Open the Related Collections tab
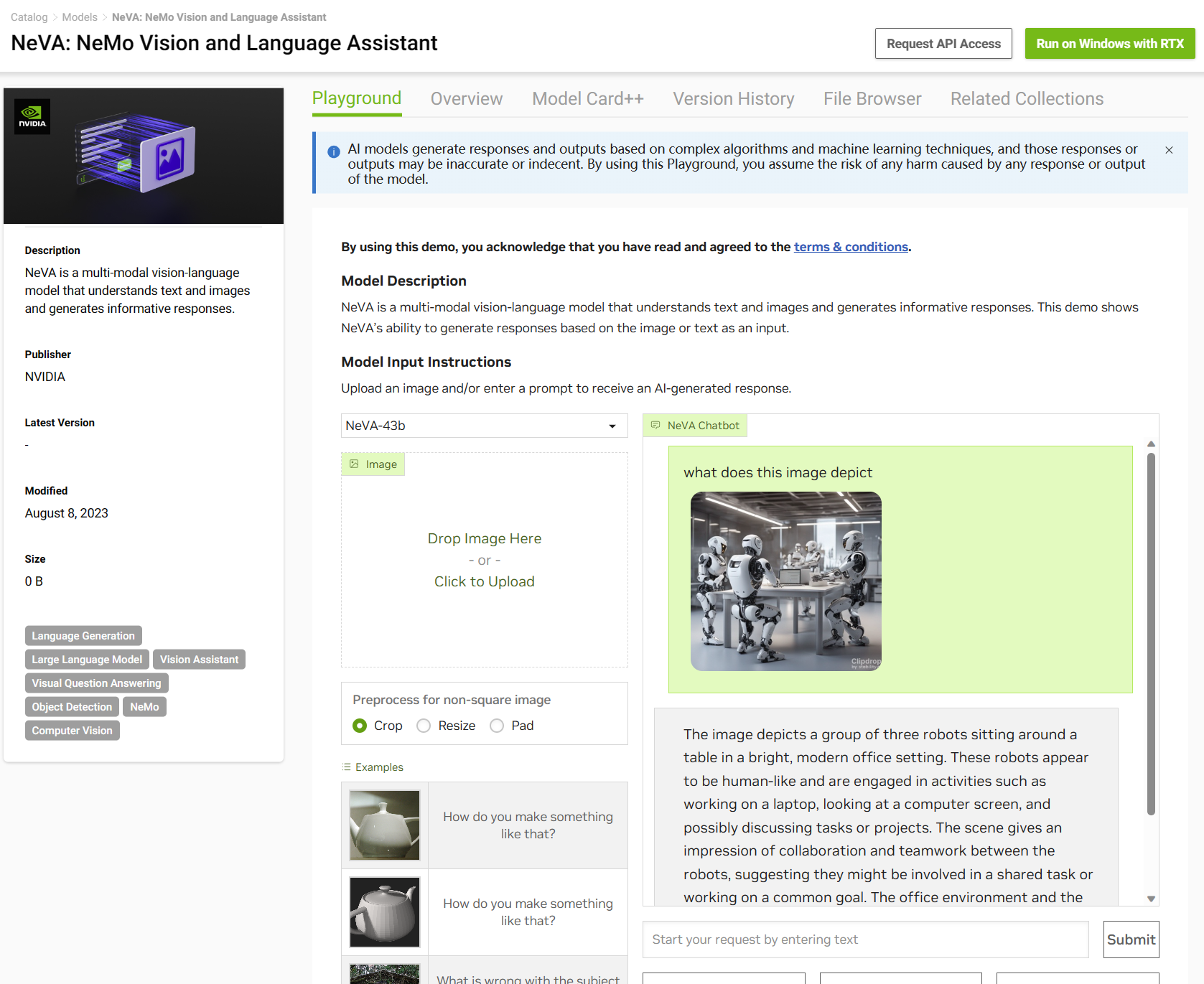Screen dimensions: 1204x984 tap(1027, 99)
